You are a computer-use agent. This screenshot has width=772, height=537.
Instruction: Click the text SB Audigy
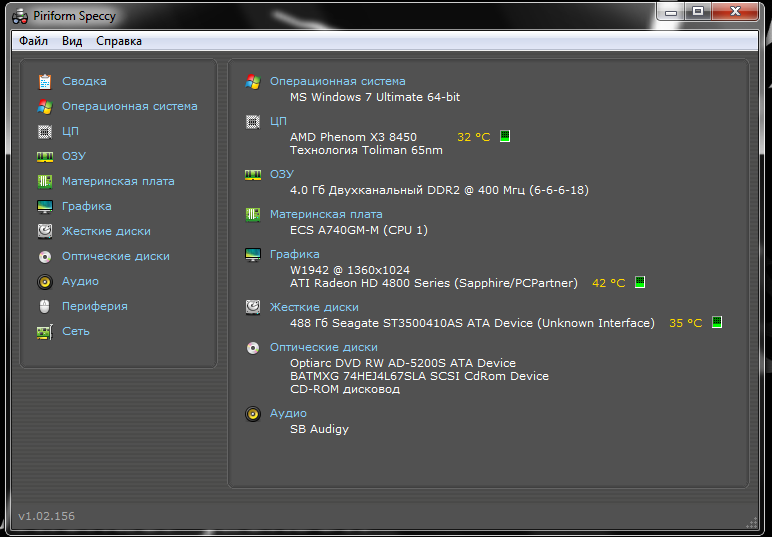tap(319, 429)
